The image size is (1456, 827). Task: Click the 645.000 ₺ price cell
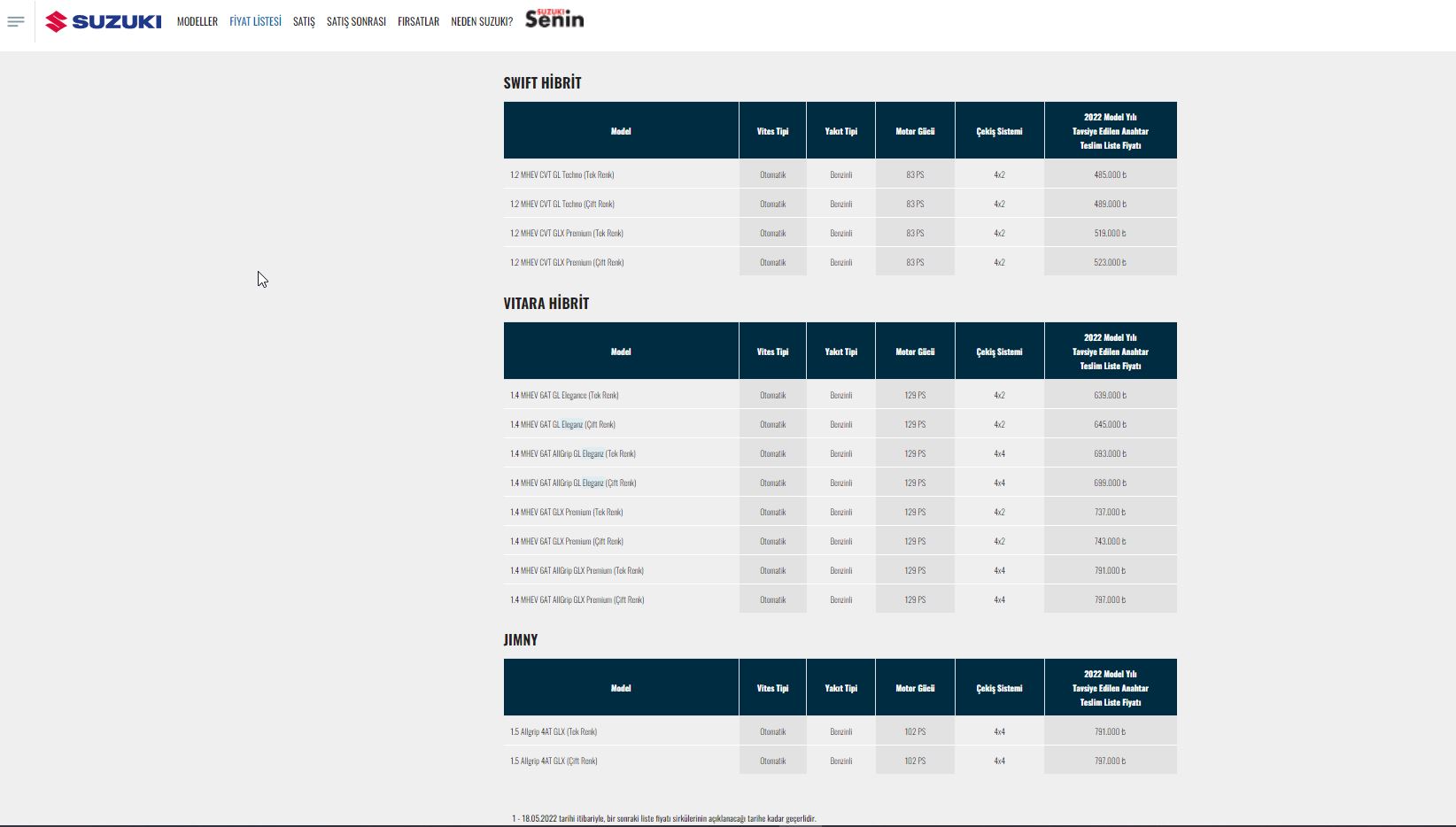point(1111,424)
